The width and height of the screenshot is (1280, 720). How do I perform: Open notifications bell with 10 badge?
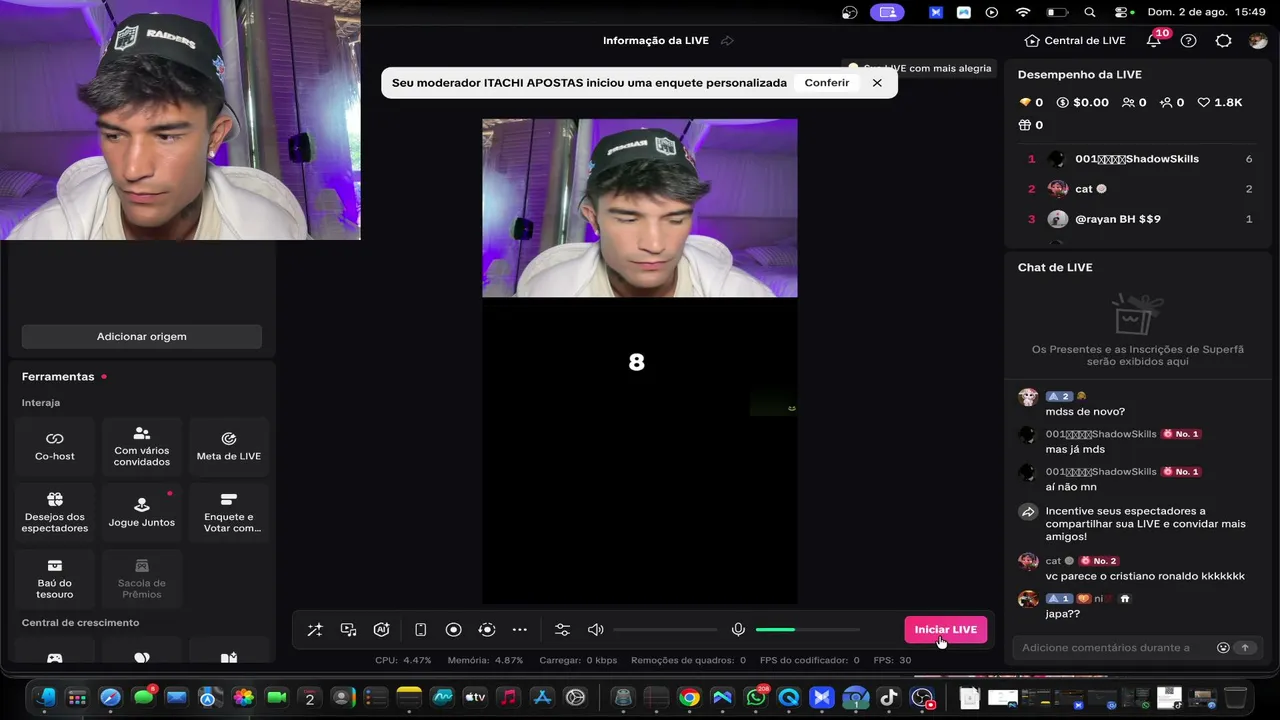pyautogui.click(x=1155, y=40)
